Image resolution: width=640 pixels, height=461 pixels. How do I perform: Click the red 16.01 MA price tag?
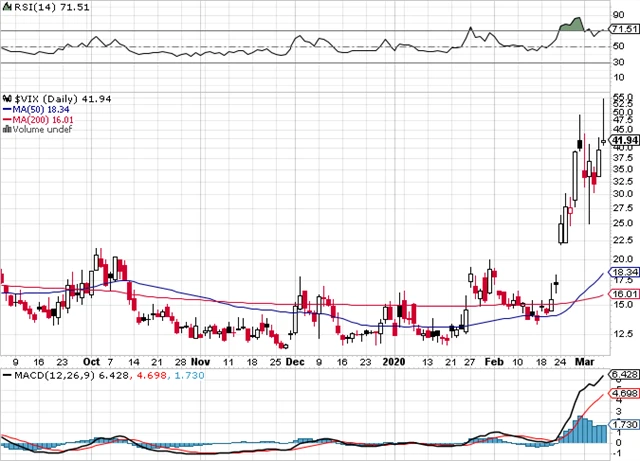pos(624,294)
